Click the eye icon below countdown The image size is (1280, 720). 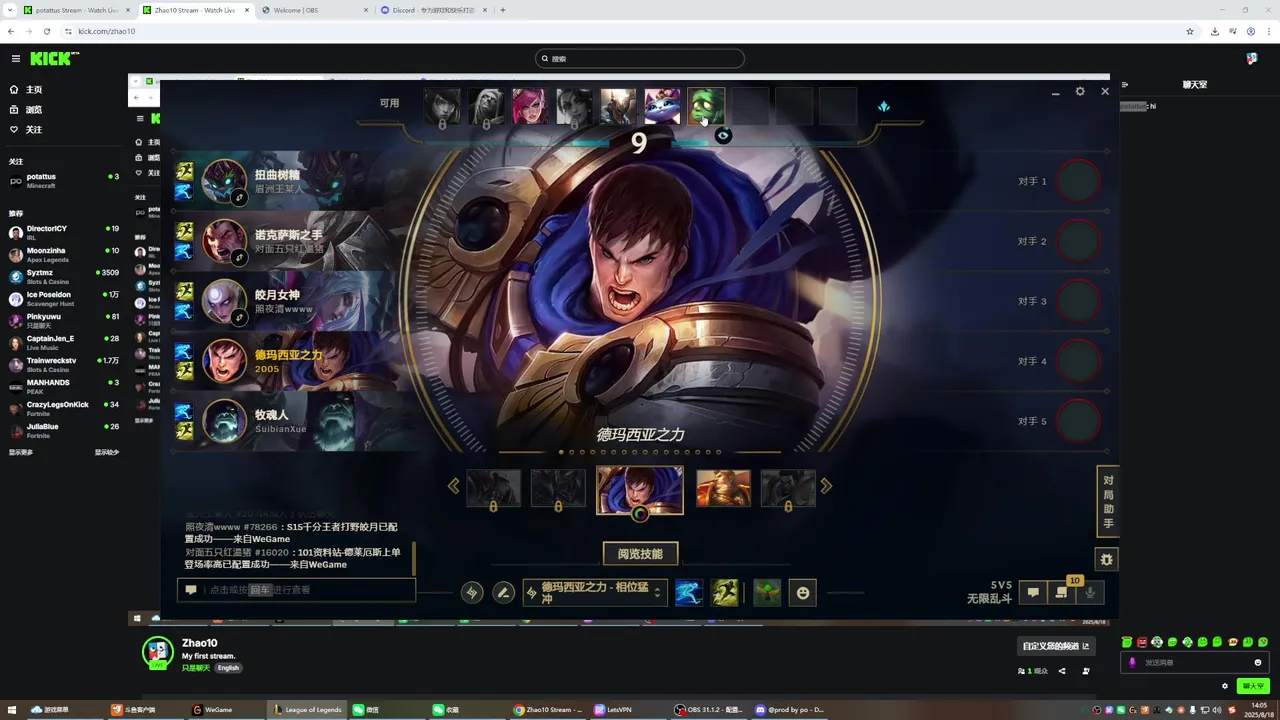[723, 135]
